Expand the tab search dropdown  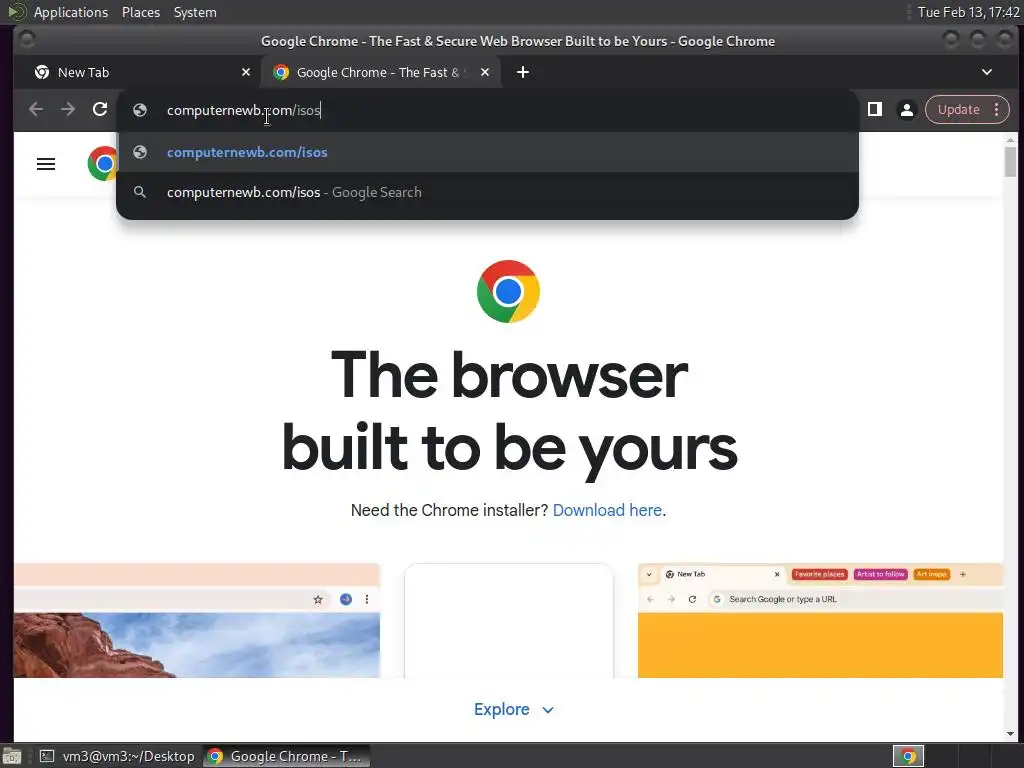click(x=987, y=72)
